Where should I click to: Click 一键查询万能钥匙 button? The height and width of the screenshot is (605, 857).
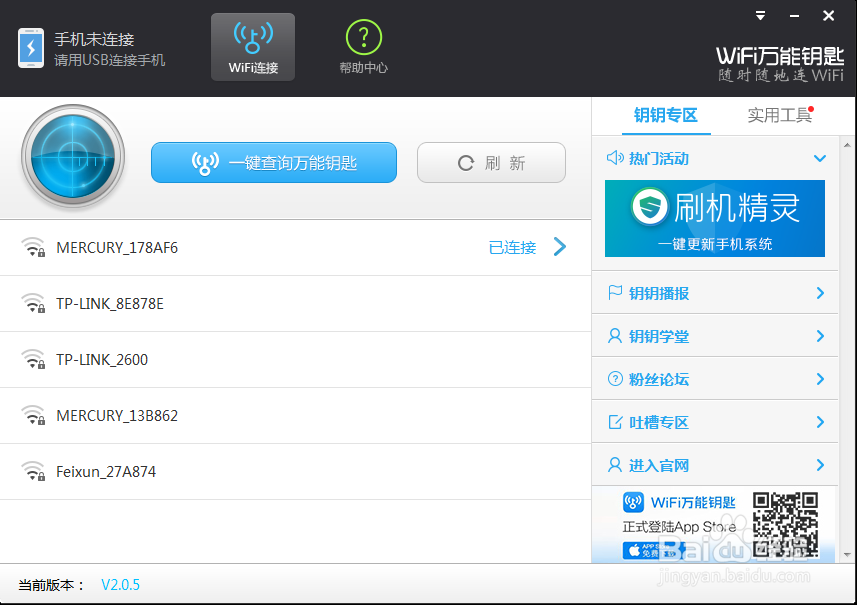tap(274, 162)
